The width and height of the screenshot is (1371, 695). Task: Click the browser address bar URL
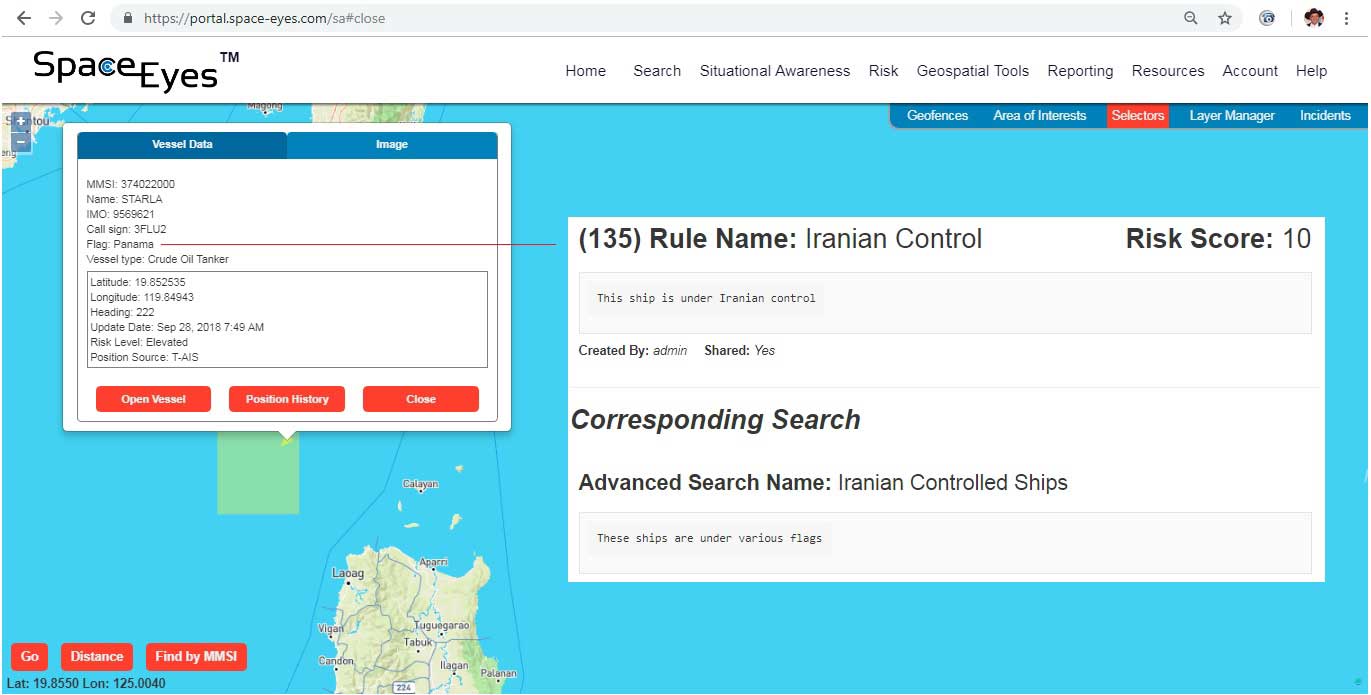264,18
